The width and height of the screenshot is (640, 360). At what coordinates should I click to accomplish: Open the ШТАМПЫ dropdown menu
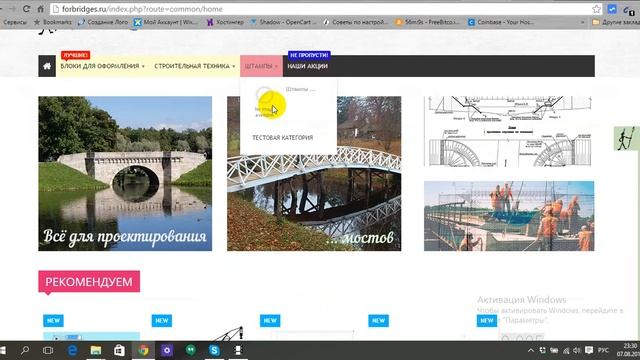tap(261, 66)
